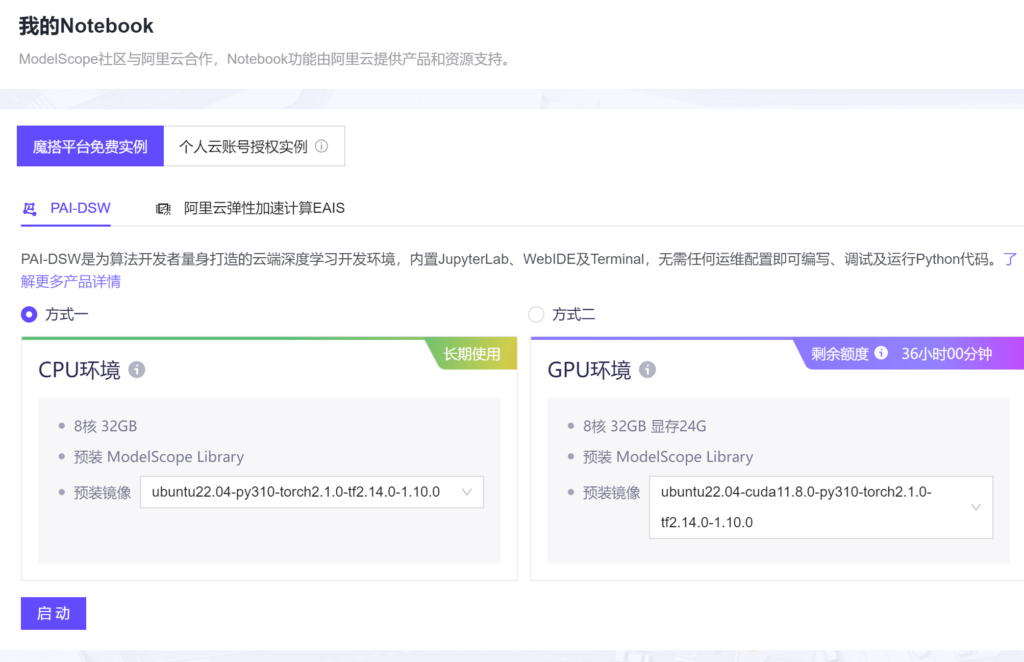Click the info icon next to GPU环境
Image resolution: width=1024 pixels, height=662 pixels.
click(x=647, y=370)
